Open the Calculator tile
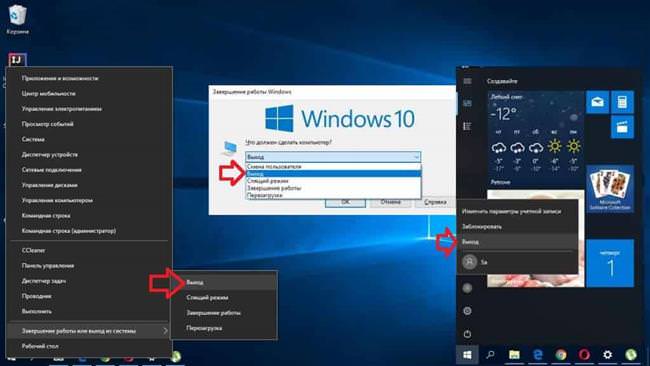650x366 pixels. coord(622,102)
